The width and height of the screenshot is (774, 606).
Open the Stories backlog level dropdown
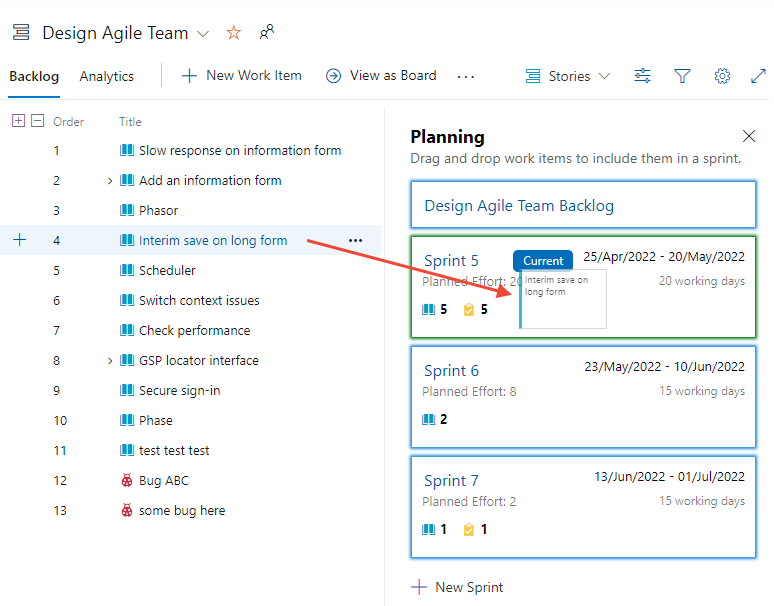point(568,76)
